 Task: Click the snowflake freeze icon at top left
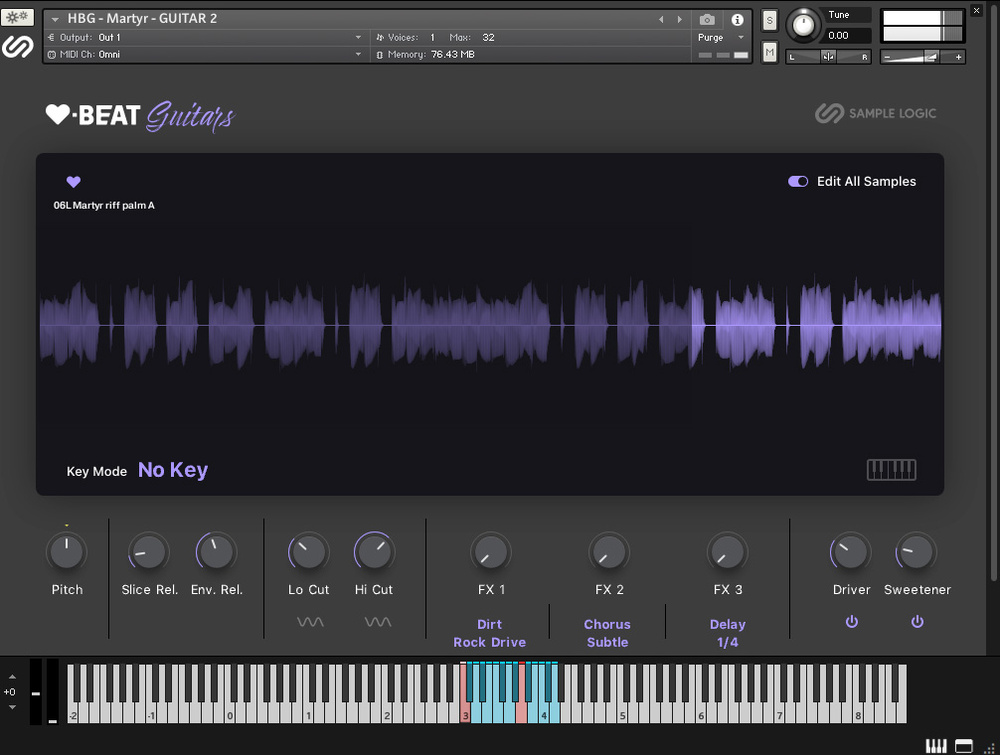tap(17, 17)
